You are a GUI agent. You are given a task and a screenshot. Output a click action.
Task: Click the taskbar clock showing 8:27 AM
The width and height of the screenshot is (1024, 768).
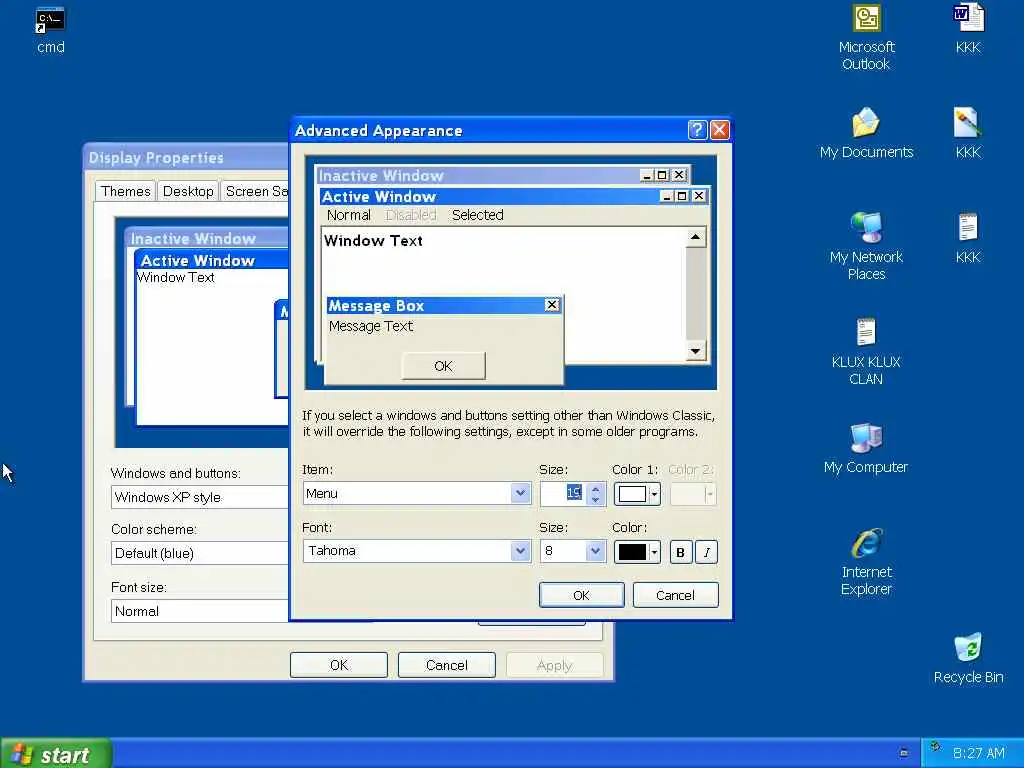tap(978, 753)
